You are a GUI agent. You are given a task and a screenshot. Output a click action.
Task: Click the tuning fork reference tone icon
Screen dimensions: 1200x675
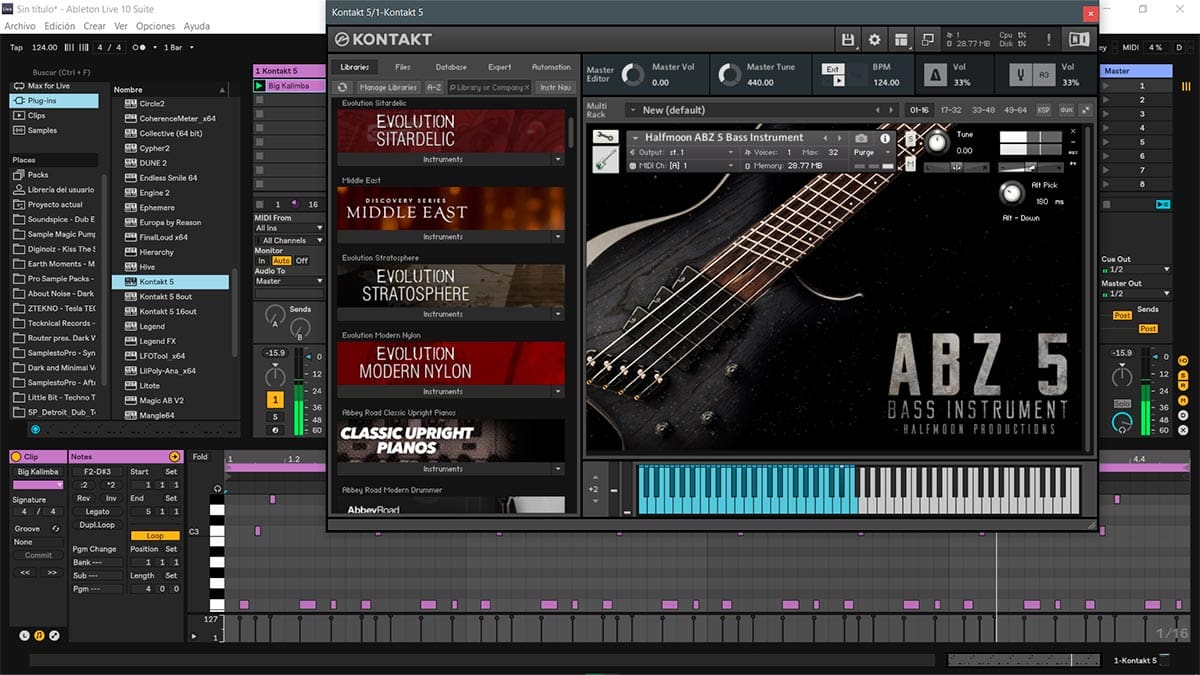coord(1022,75)
